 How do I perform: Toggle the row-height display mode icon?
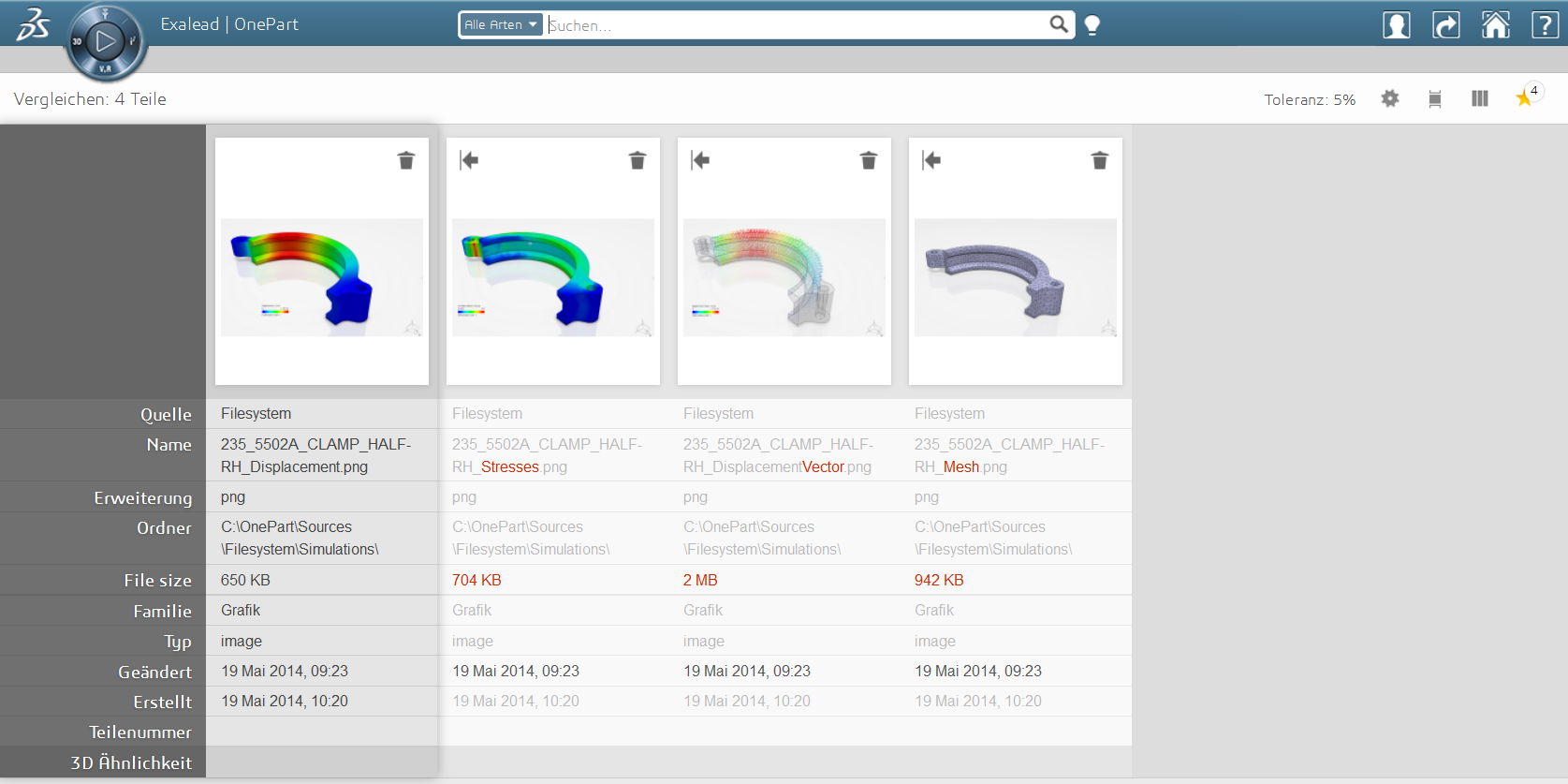point(1435,98)
